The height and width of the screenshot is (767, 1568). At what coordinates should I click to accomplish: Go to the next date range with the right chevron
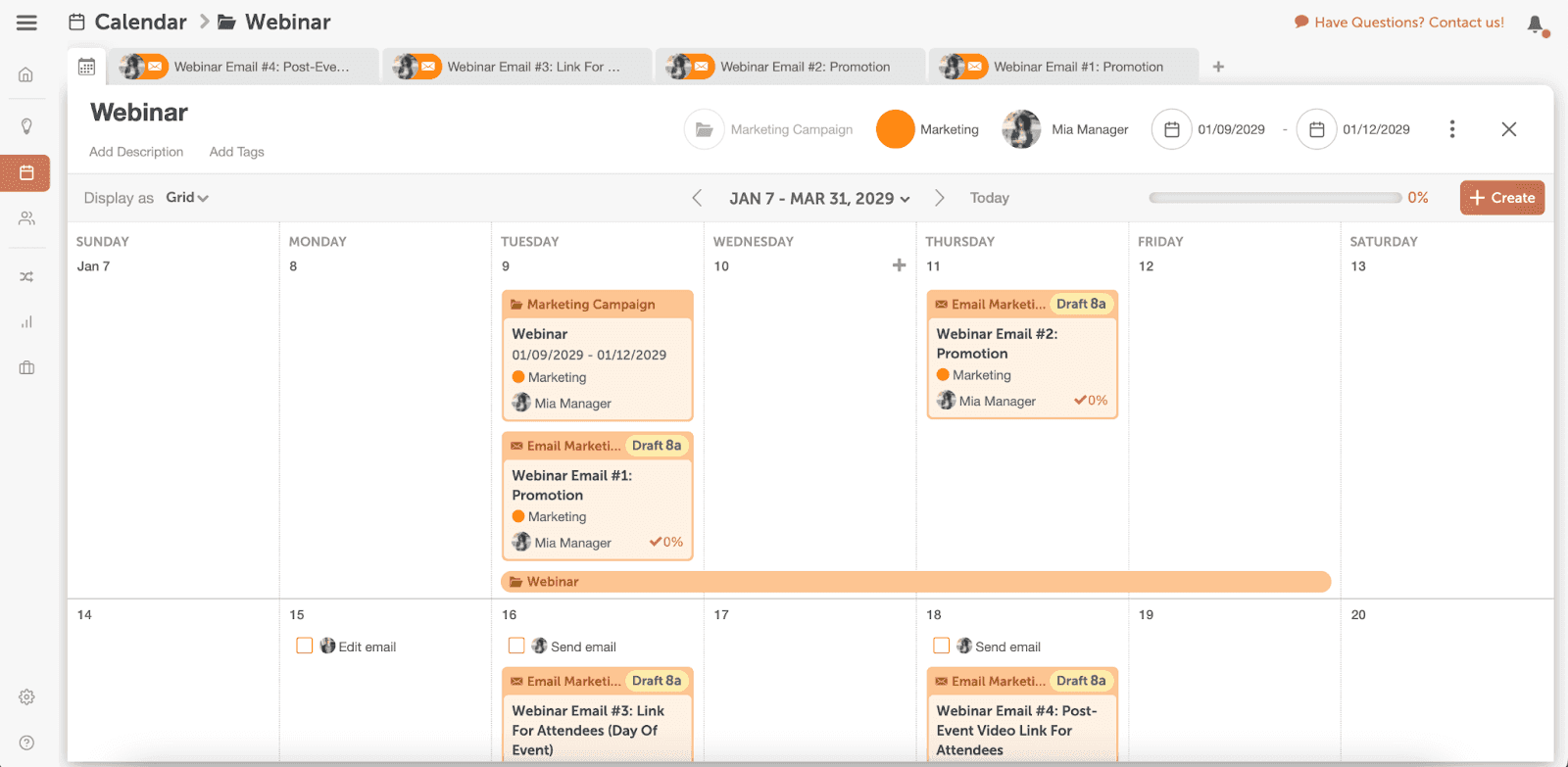(939, 198)
